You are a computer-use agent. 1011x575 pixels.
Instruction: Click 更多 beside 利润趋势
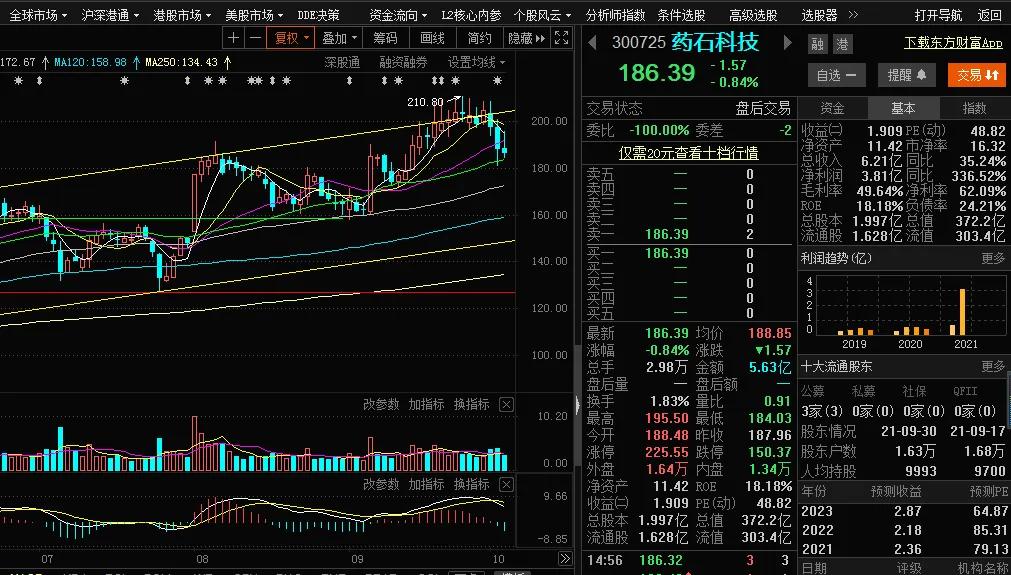[993, 258]
